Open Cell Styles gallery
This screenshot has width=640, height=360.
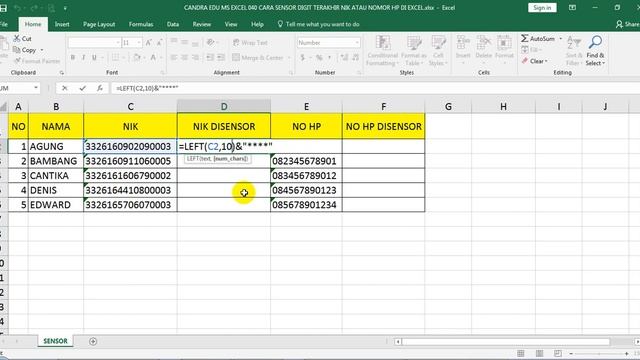(x=438, y=51)
